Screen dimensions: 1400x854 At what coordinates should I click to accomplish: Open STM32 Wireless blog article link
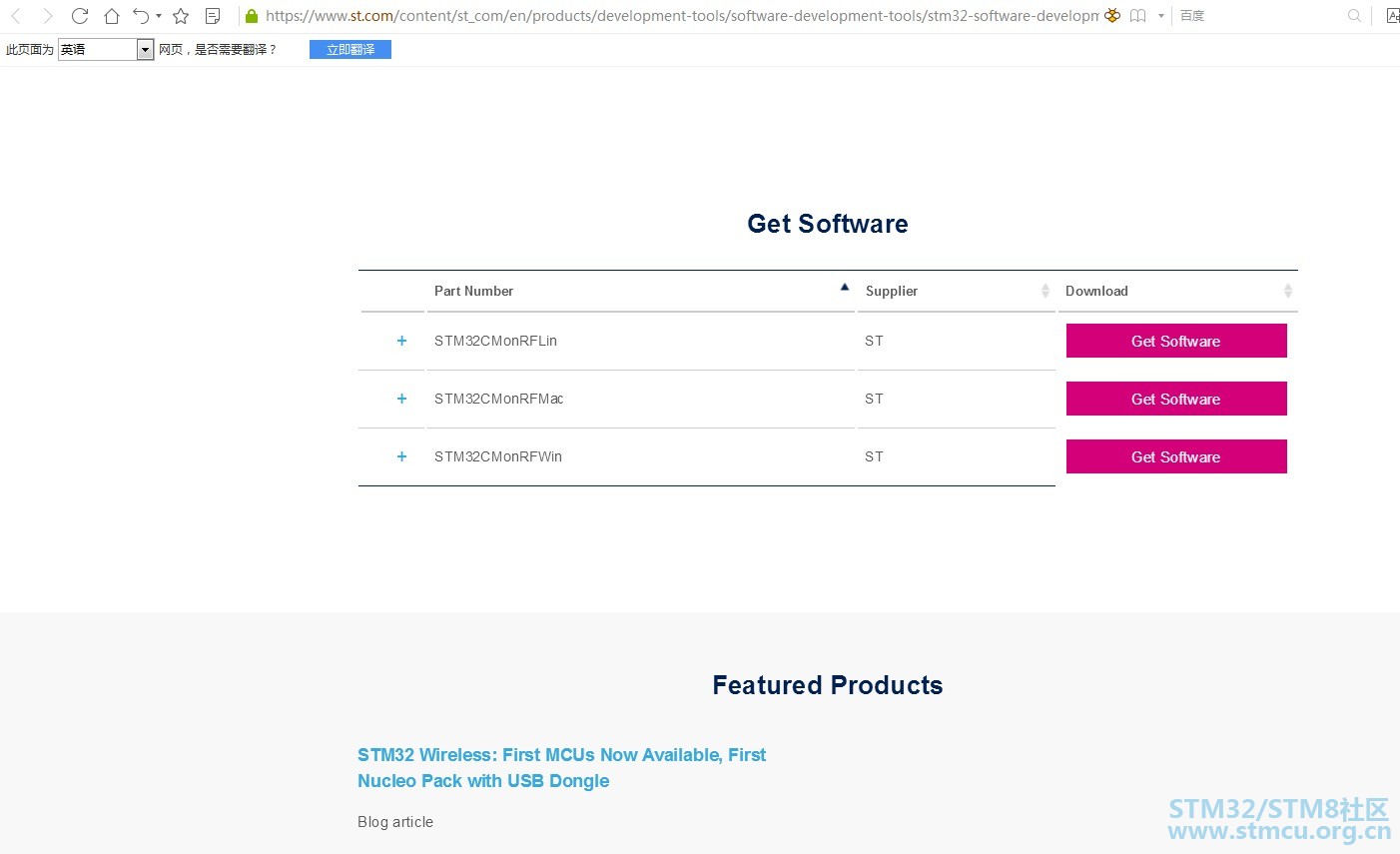pos(561,768)
